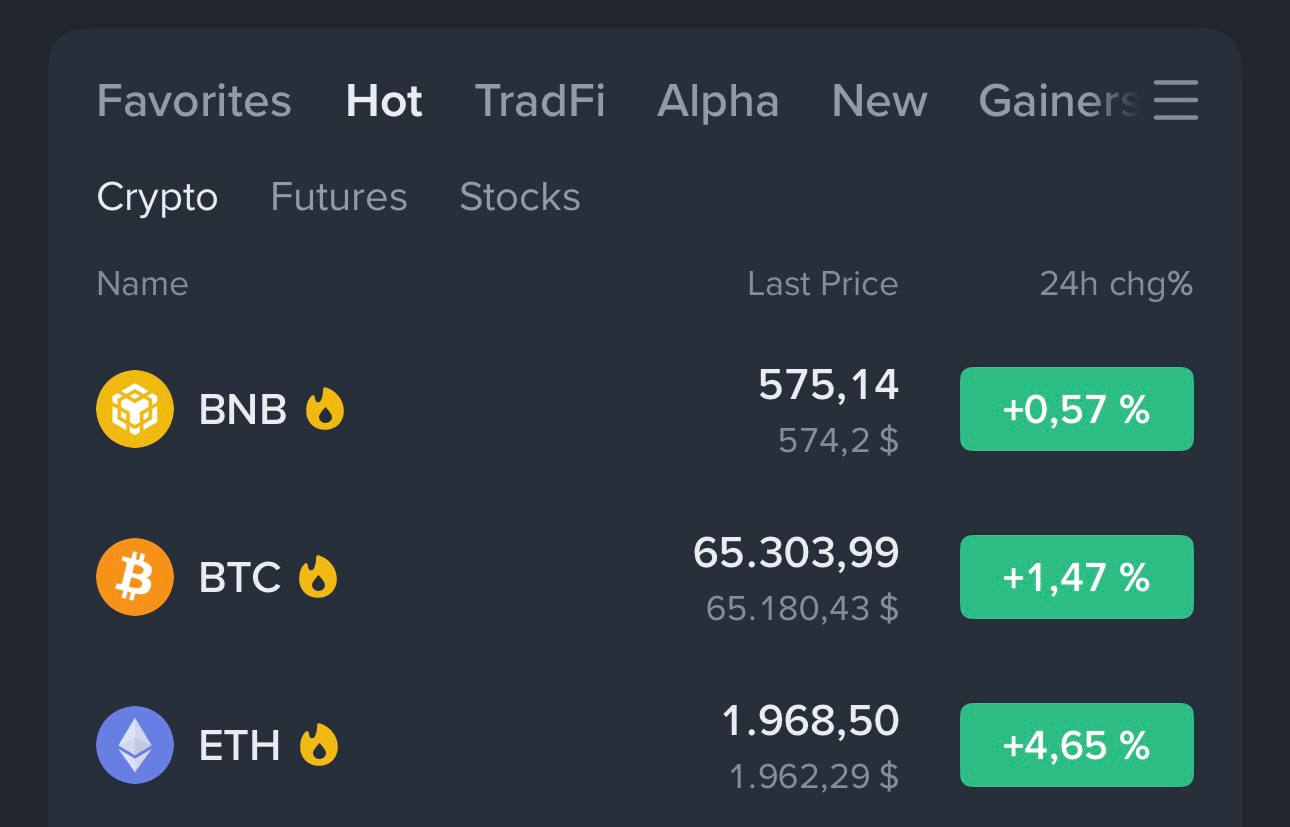Open the TradFi tab
This screenshot has width=1290, height=827.
(540, 101)
